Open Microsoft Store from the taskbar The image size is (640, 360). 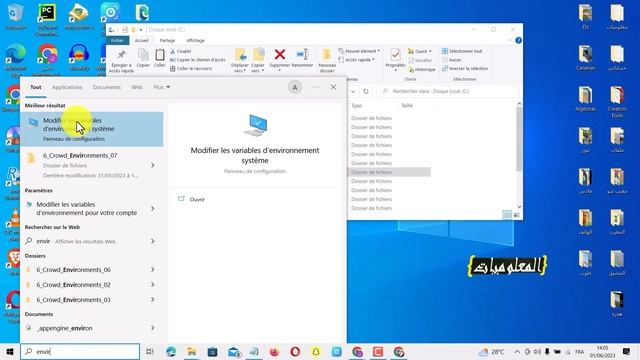click(212, 351)
